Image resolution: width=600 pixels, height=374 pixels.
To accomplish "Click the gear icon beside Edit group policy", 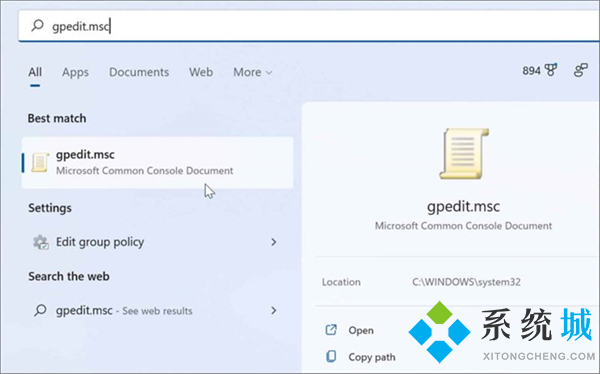I will click(x=41, y=242).
